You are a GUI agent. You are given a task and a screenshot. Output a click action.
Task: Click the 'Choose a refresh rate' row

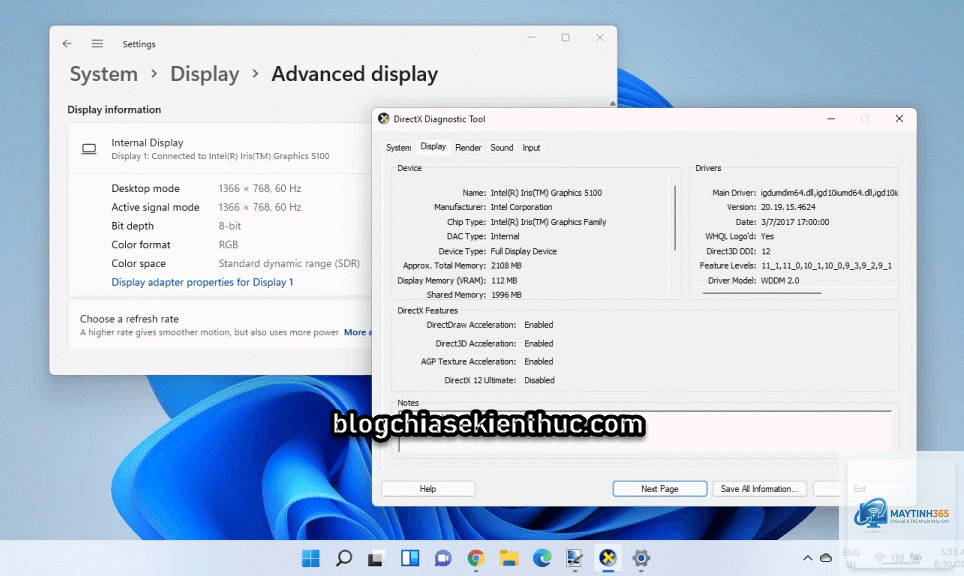(220, 325)
